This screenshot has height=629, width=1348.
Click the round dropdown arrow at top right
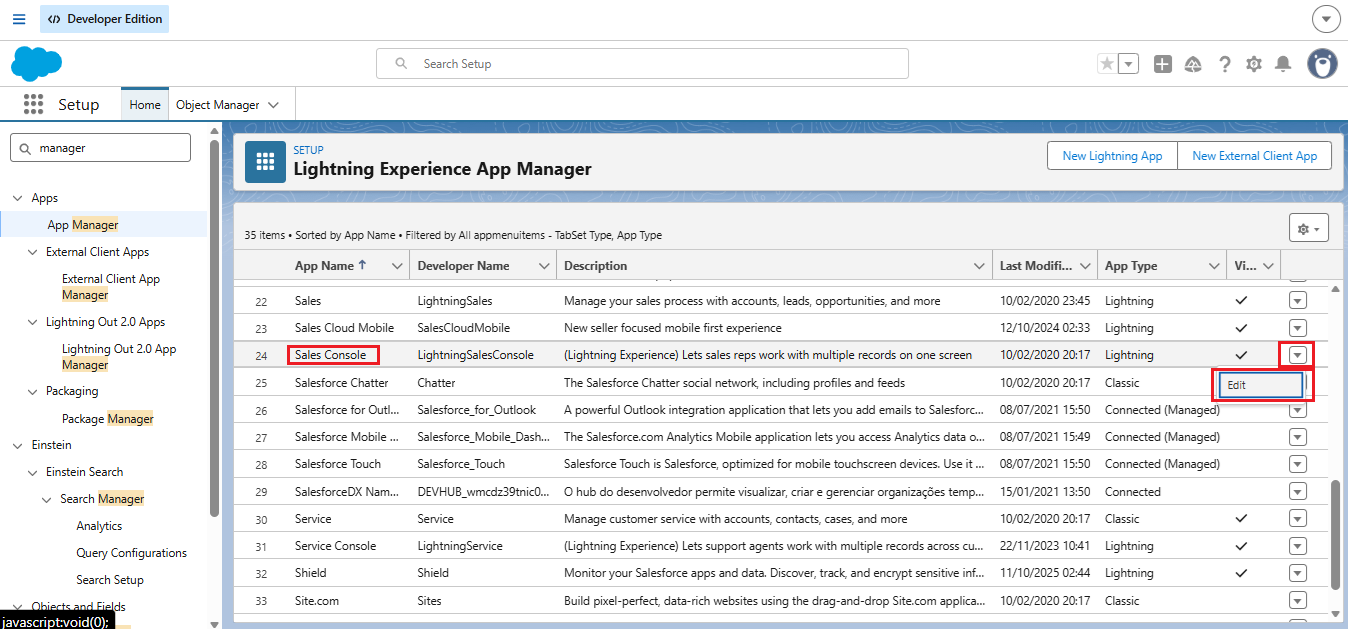pos(1326,19)
